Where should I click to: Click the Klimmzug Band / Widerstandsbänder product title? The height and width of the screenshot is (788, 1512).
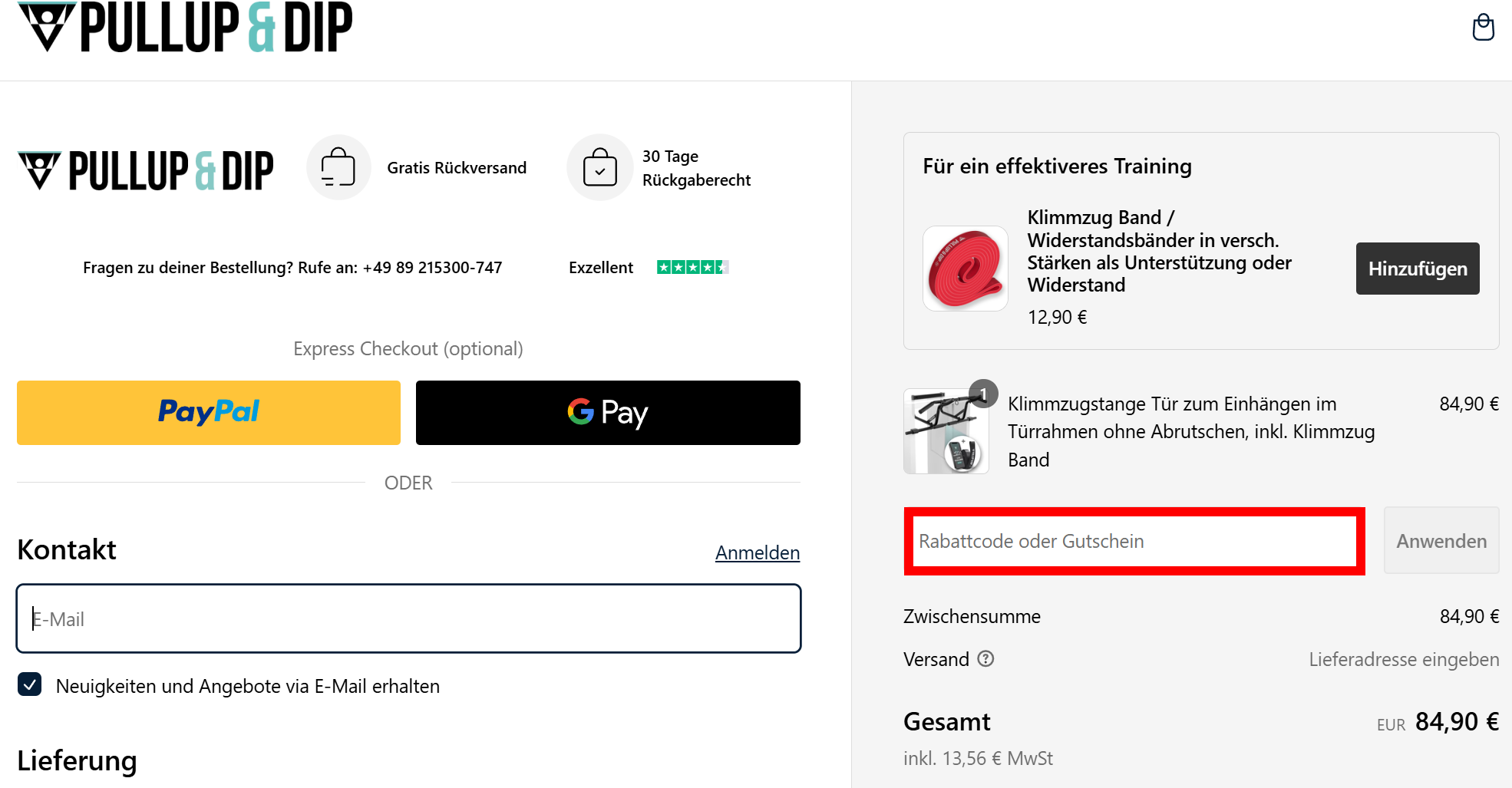coord(1159,251)
